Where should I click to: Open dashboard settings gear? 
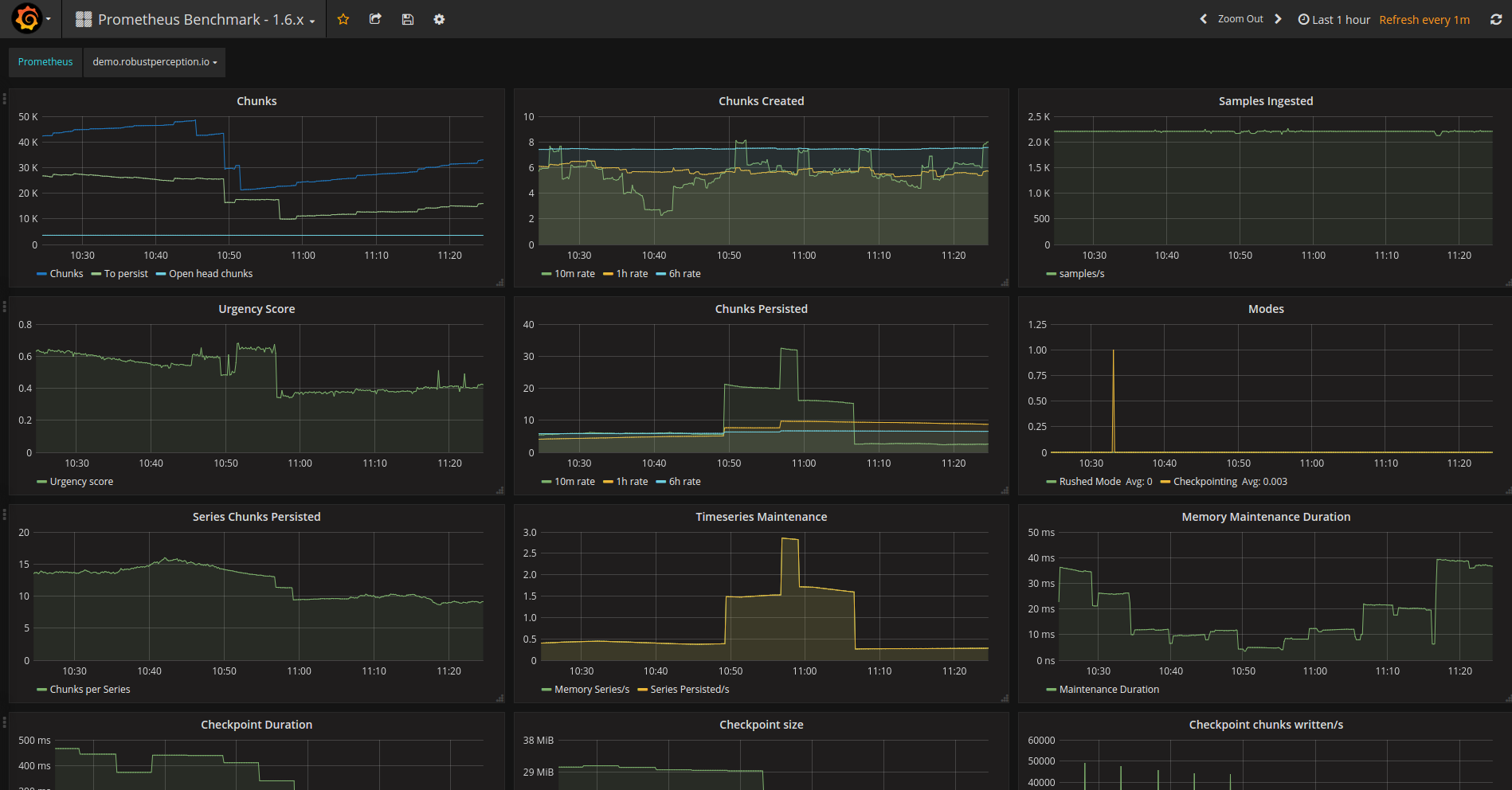pos(439,19)
